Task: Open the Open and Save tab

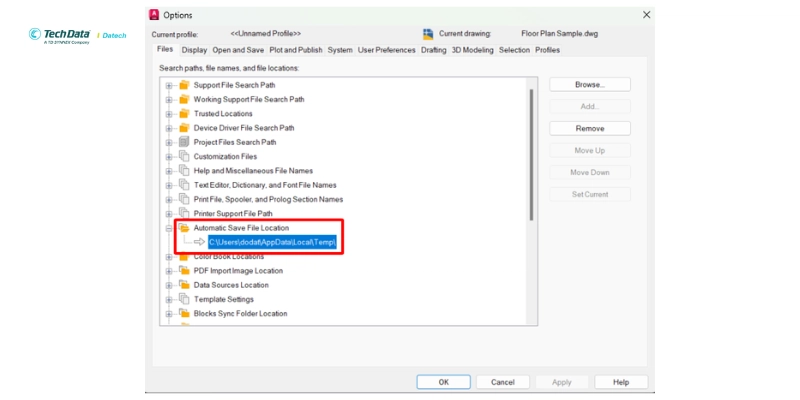Action: click(x=238, y=50)
